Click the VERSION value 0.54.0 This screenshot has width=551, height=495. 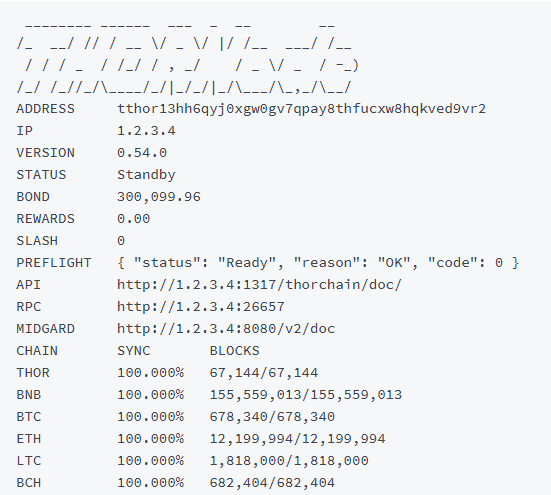point(142,153)
